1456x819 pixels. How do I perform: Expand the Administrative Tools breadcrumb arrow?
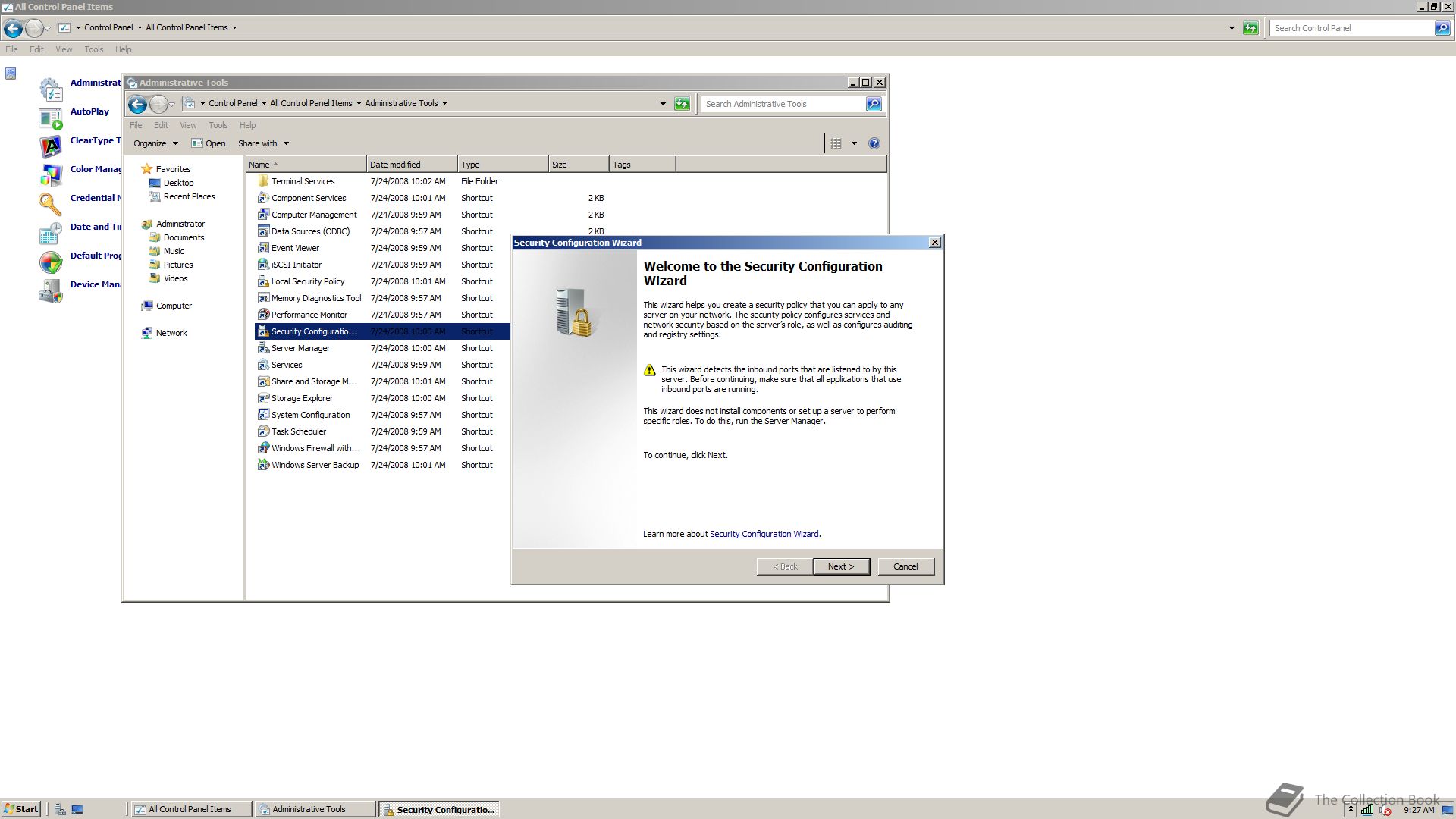coord(444,104)
